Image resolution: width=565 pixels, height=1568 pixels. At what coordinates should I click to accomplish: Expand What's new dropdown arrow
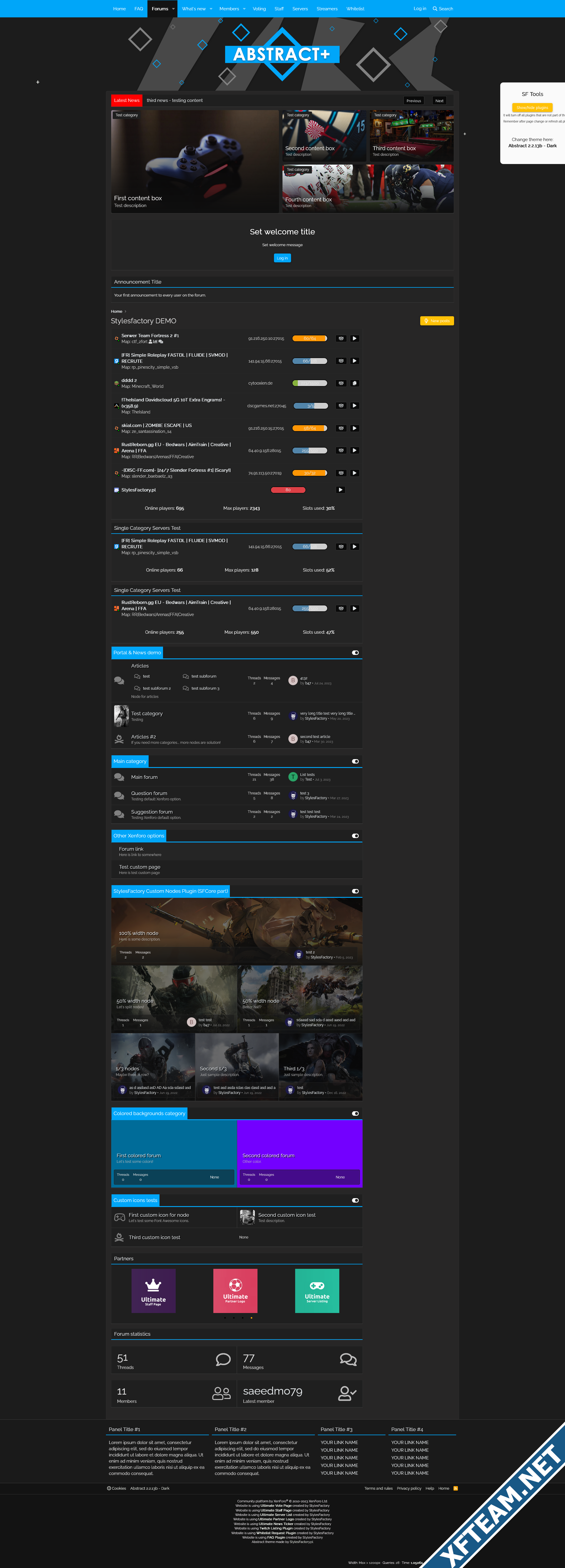[x=211, y=9]
